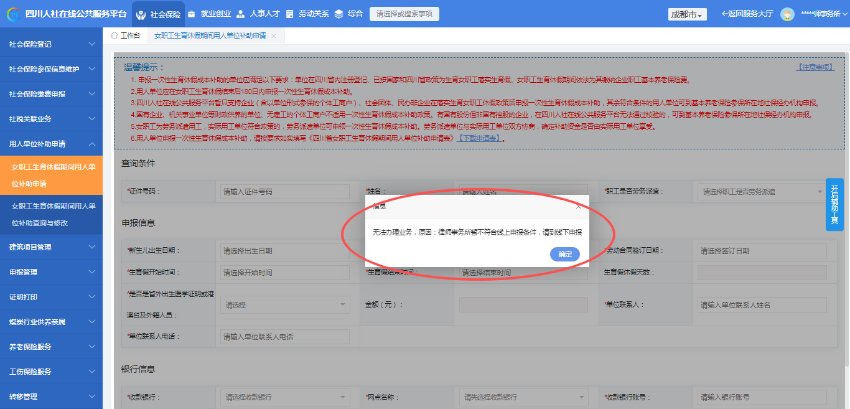Expand 建筑项目管理 in the sidebar
This screenshot has width=850, height=409.
[x=51, y=247]
